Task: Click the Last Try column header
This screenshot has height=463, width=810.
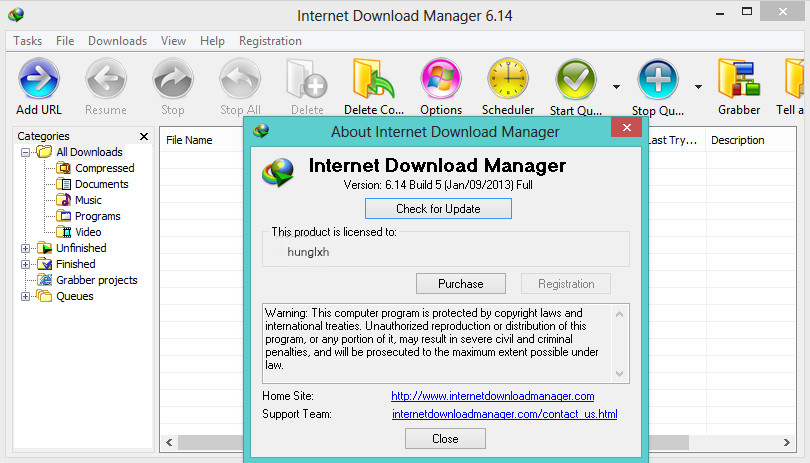Action: (674, 140)
